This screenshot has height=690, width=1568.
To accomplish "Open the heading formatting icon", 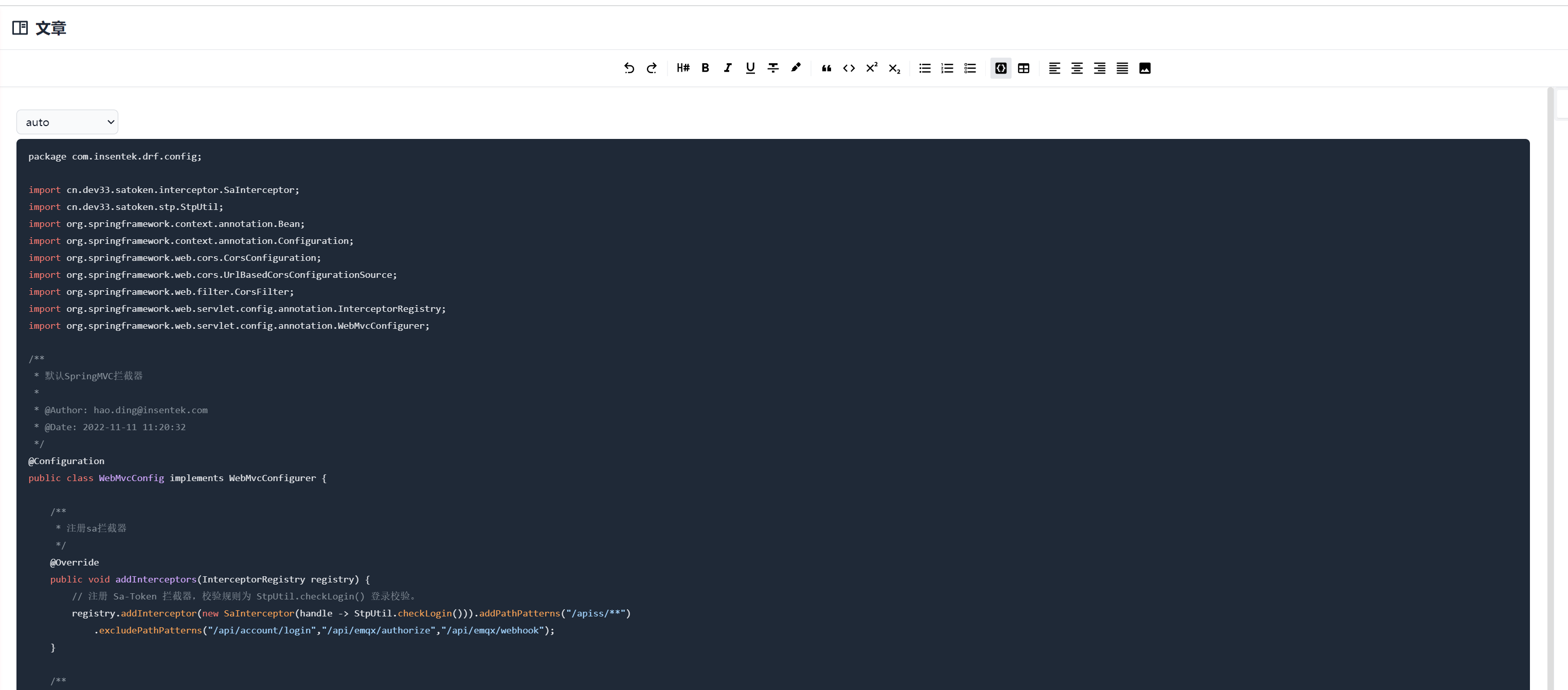I will point(682,68).
